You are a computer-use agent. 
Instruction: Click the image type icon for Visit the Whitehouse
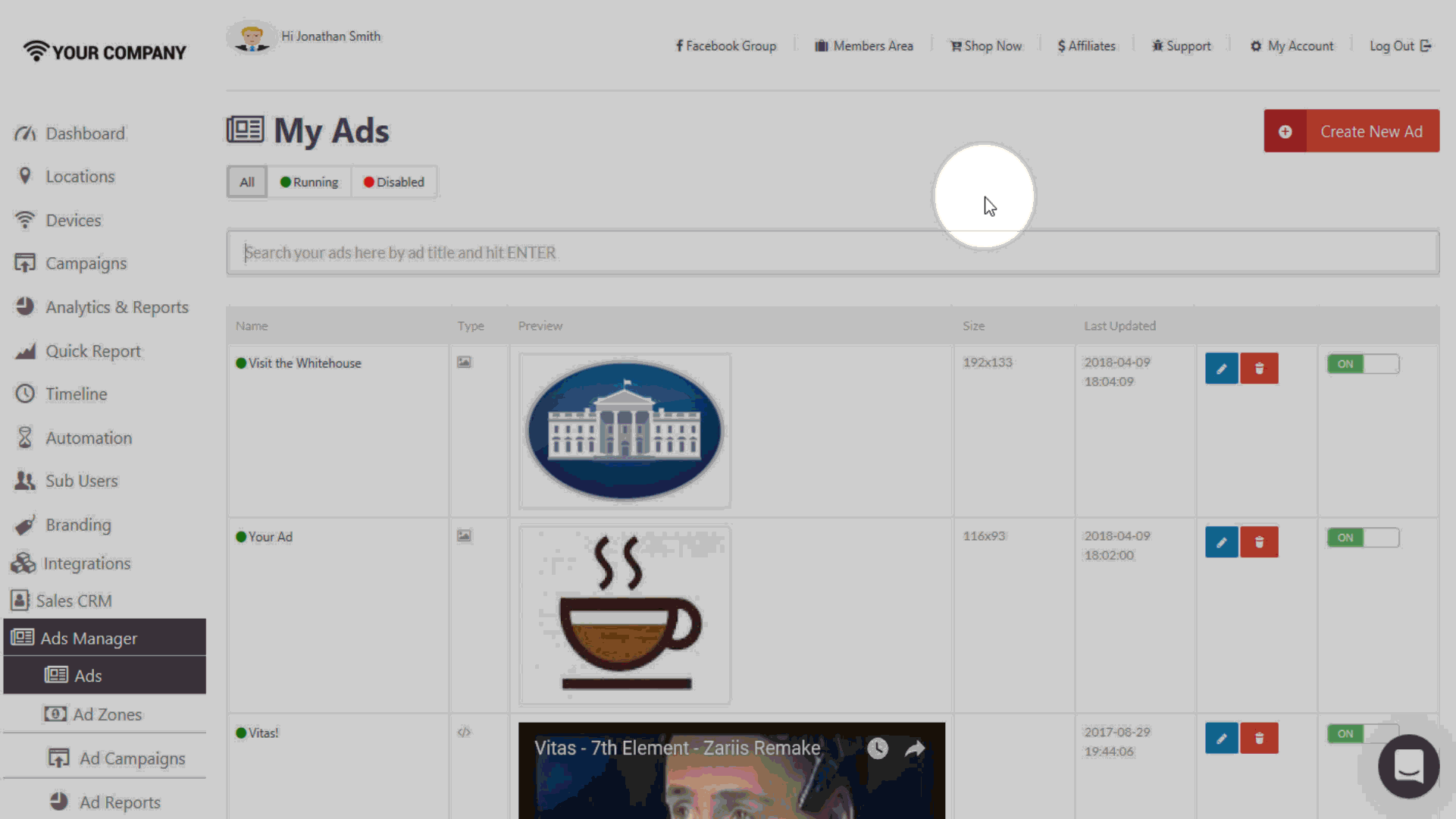464,362
